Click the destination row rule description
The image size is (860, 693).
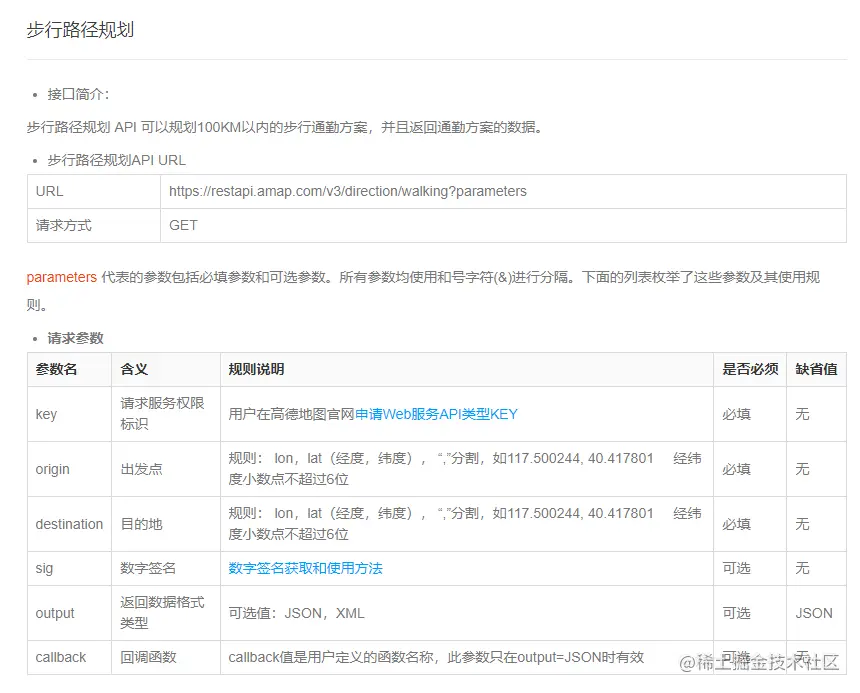tap(465, 524)
